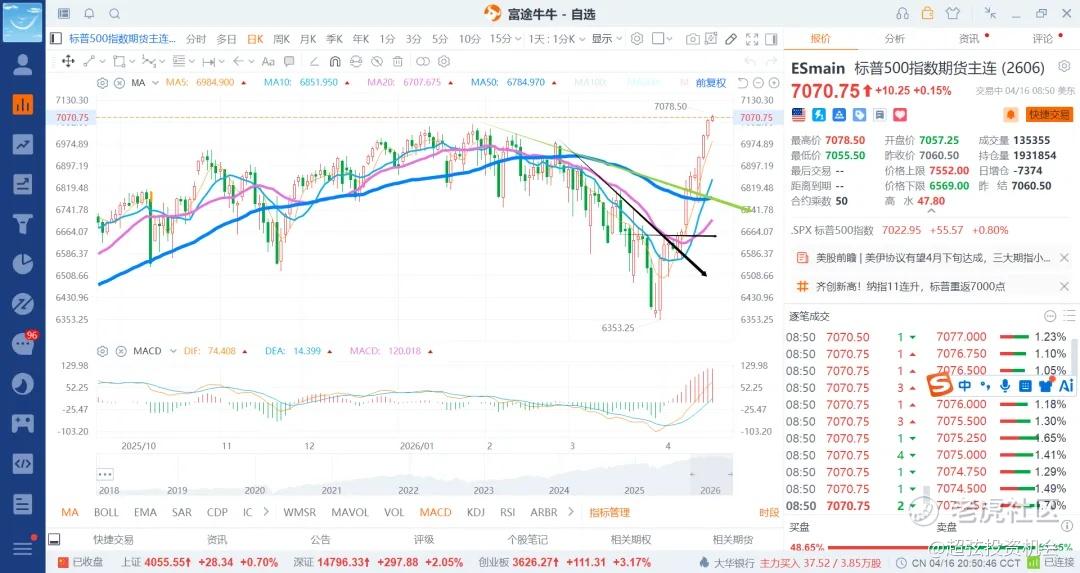Collapse the quote details chevron
Viewport: 1080px width, 573px height.
[x=931, y=211]
